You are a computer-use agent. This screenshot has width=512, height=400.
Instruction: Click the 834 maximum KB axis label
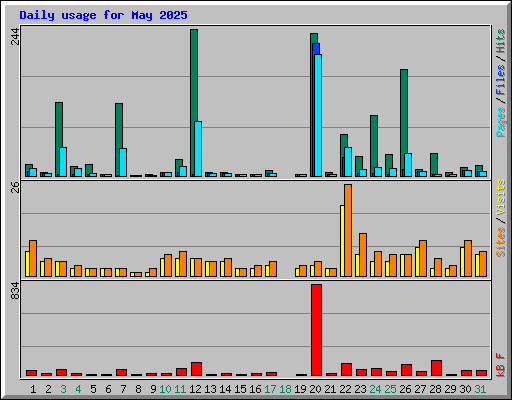[x=15, y=291]
